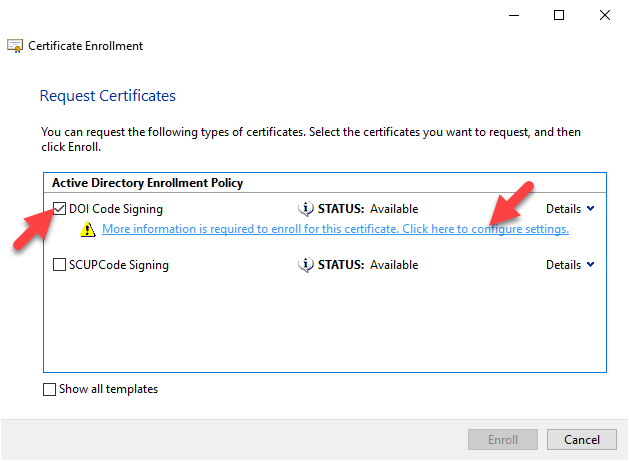The height and width of the screenshot is (461, 629).
Task: Expand Details for SCUPCode Signing
Action: [569, 265]
